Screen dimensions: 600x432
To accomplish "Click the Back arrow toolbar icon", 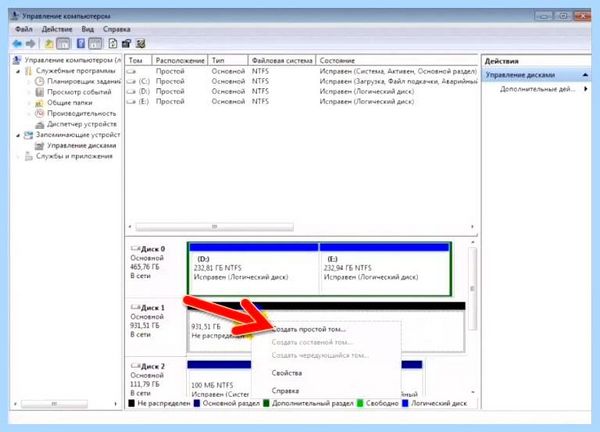I will (17, 44).
